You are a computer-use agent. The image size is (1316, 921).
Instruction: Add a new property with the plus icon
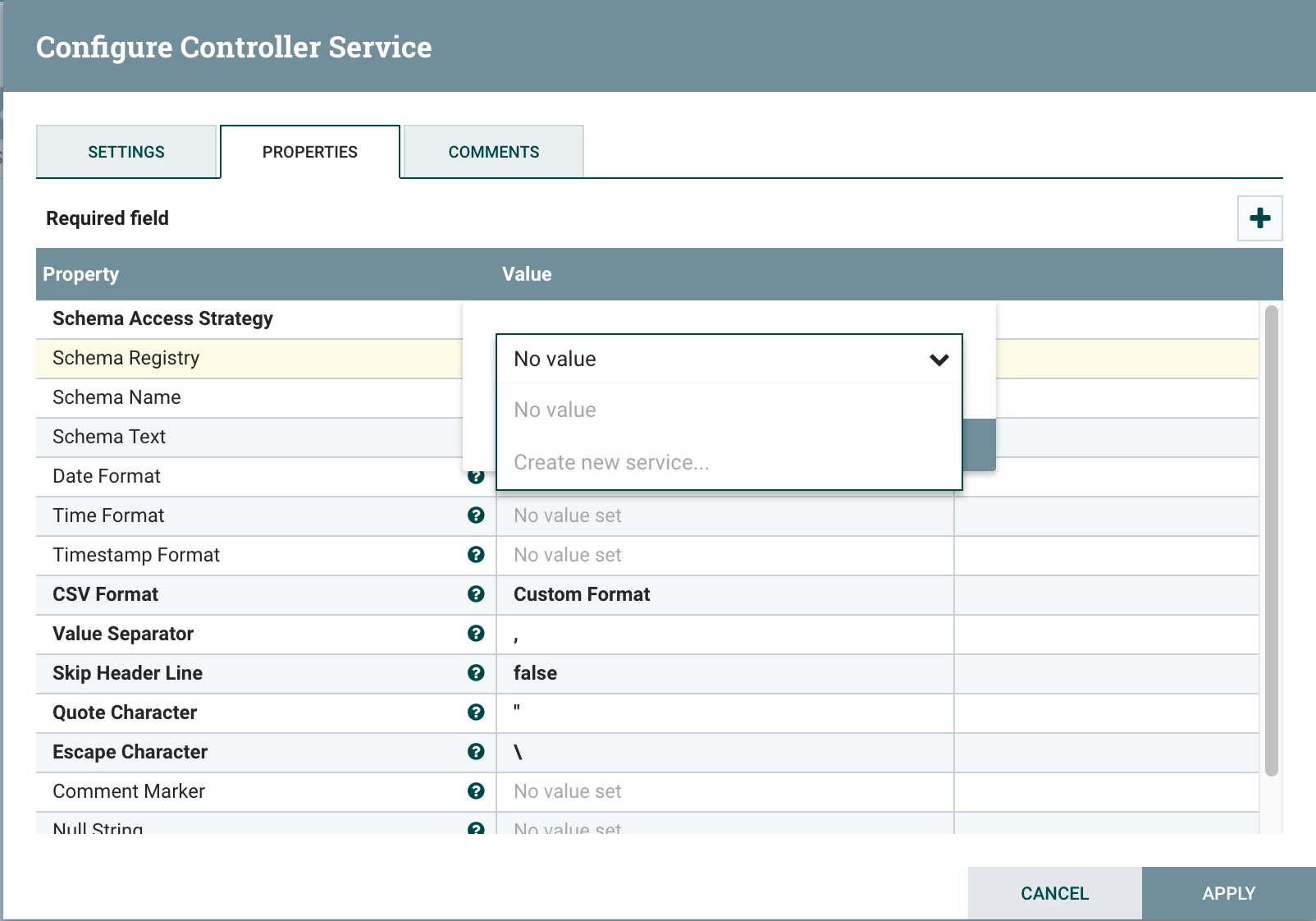[1259, 218]
